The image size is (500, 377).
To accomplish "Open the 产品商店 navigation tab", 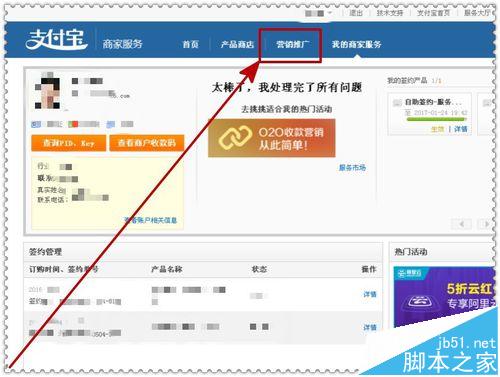I will click(x=237, y=44).
